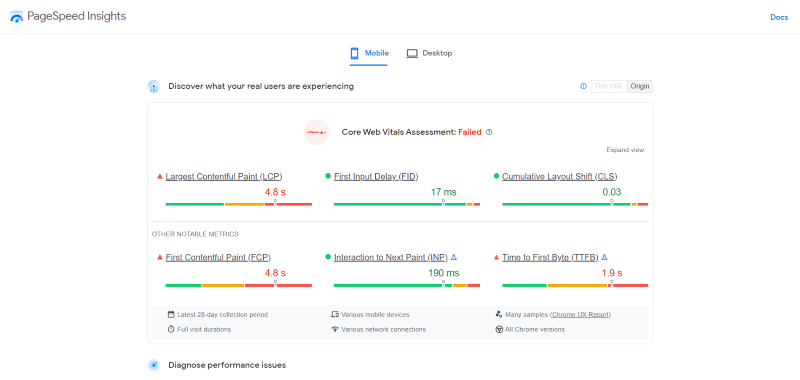Viewport: 800px width, 380px height.
Task: Open the Docs link in header
Action: coord(779,17)
